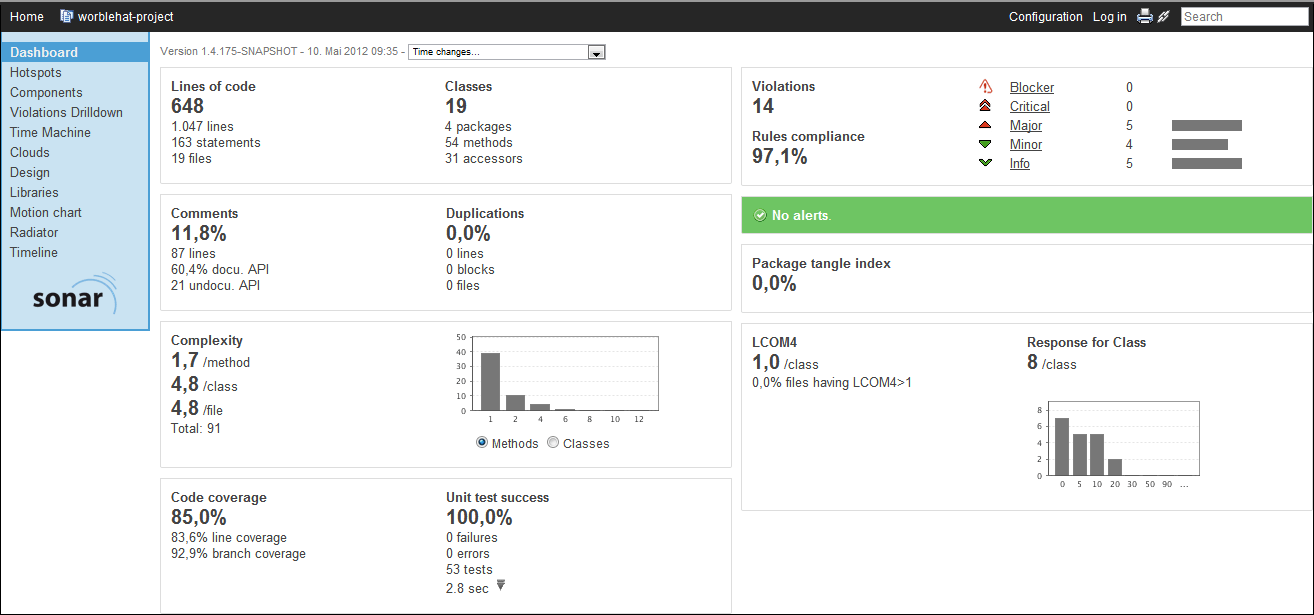The width and height of the screenshot is (1314, 615).
Task: Open the Hotspots sidebar item
Action: (35, 72)
